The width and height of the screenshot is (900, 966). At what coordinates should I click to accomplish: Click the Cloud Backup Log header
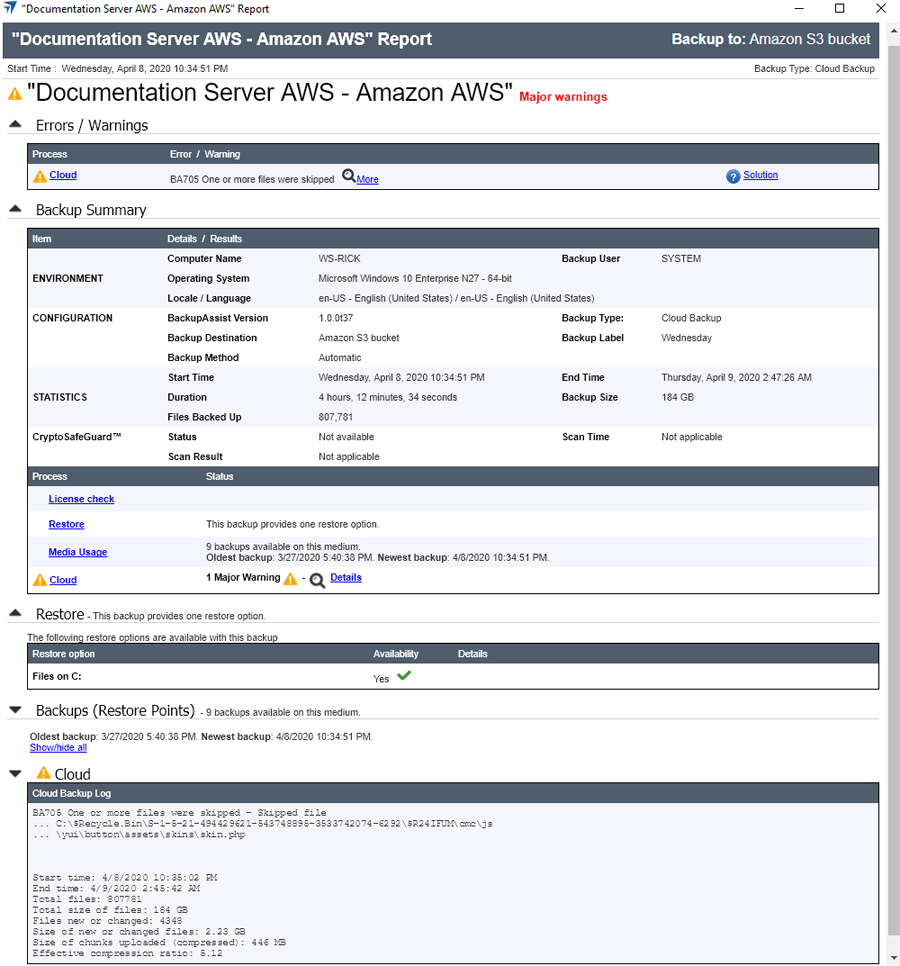453,794
